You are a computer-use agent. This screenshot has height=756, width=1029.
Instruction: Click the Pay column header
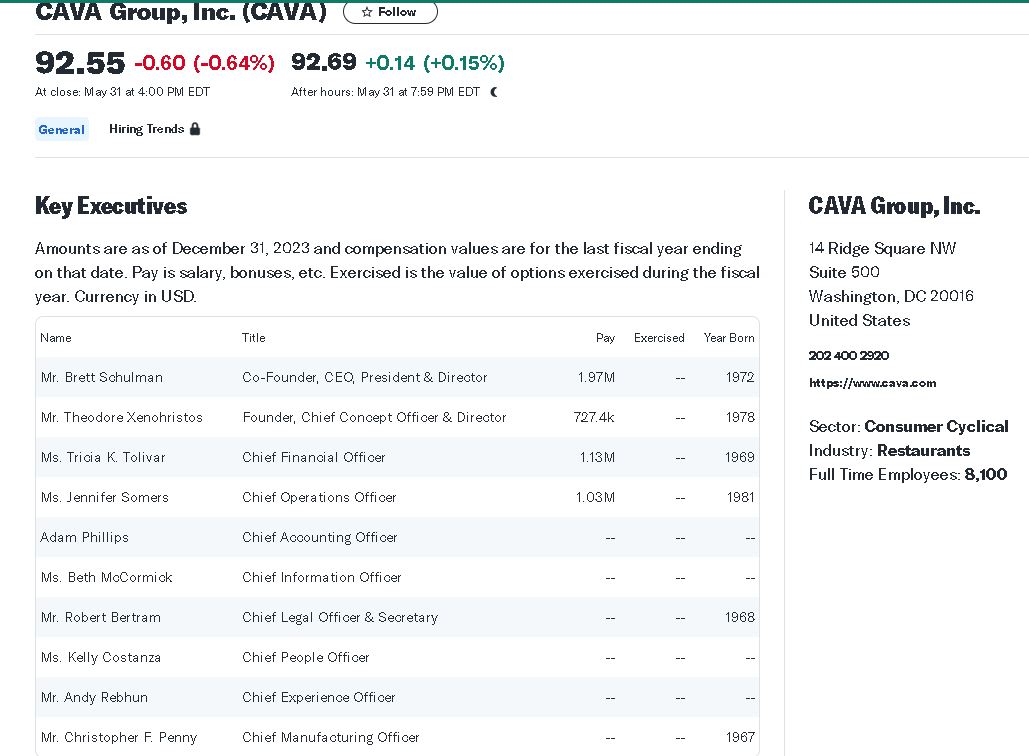coord(605,338)
